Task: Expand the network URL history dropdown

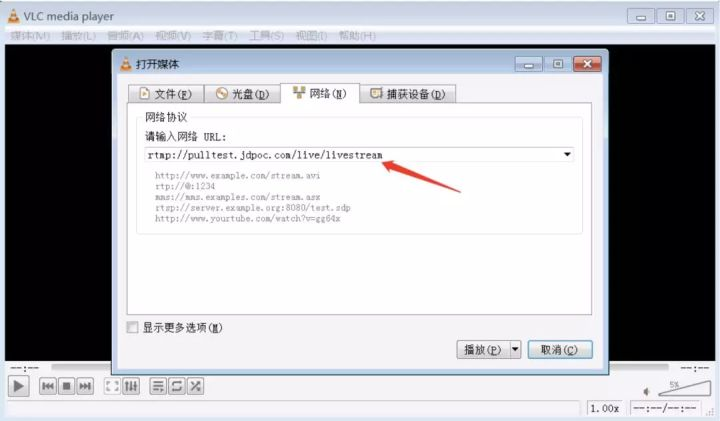Action: point(567,155)
